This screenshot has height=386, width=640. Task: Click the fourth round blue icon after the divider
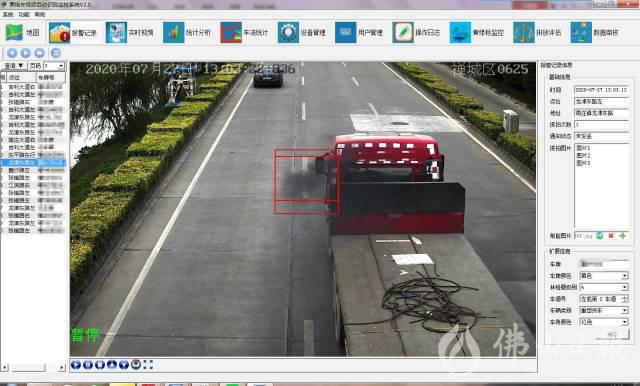point(56,53)
